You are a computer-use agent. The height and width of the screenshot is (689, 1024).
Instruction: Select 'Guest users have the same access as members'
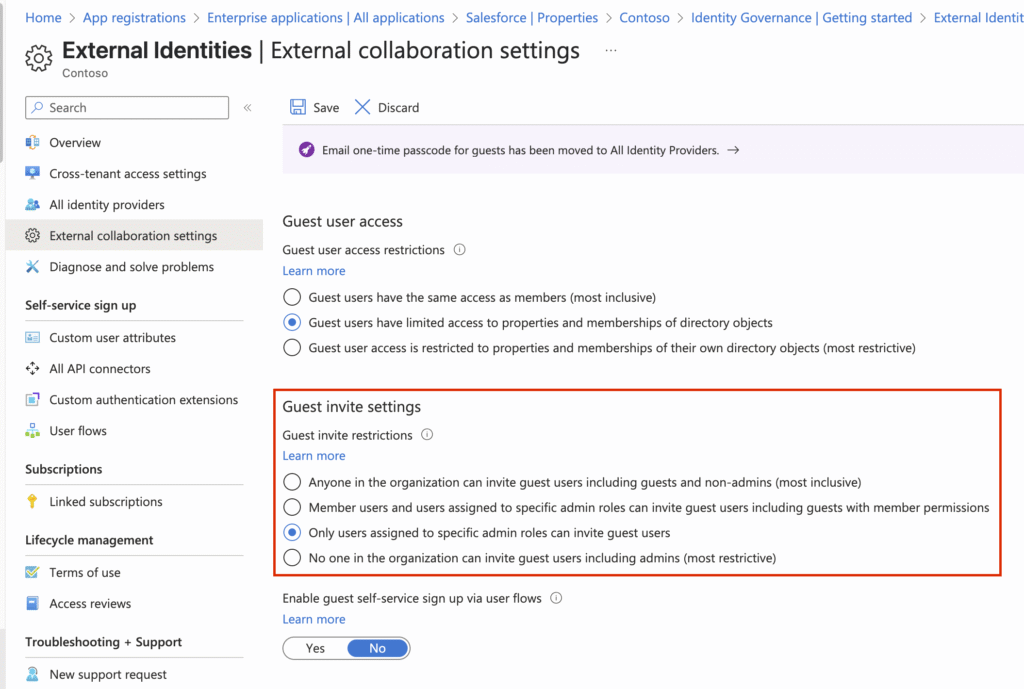coord(292,297)
